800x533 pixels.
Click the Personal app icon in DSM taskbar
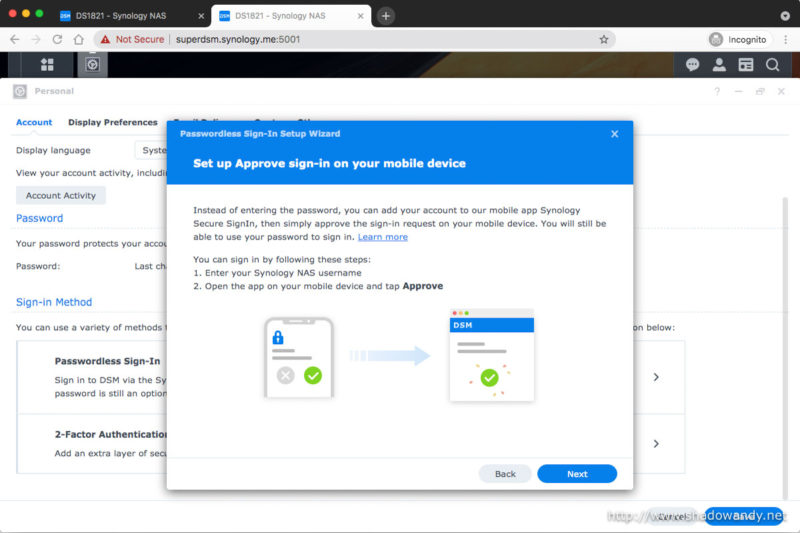coord(92,64)
